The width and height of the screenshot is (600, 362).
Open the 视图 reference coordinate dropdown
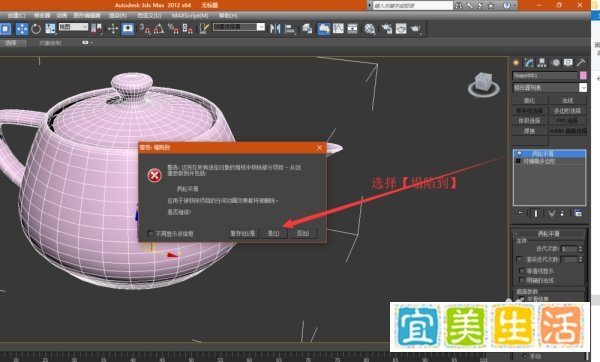(x=73, y=27)
